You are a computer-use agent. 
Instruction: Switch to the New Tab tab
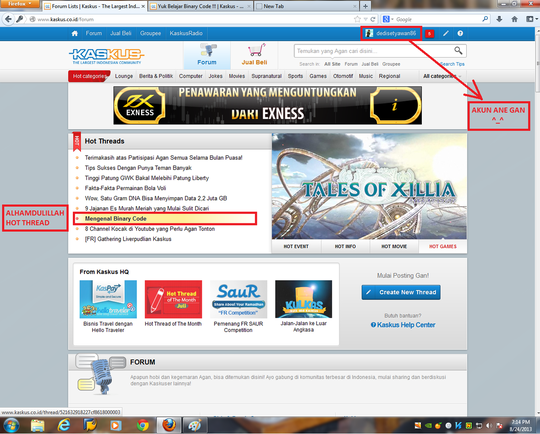(306, 6)
